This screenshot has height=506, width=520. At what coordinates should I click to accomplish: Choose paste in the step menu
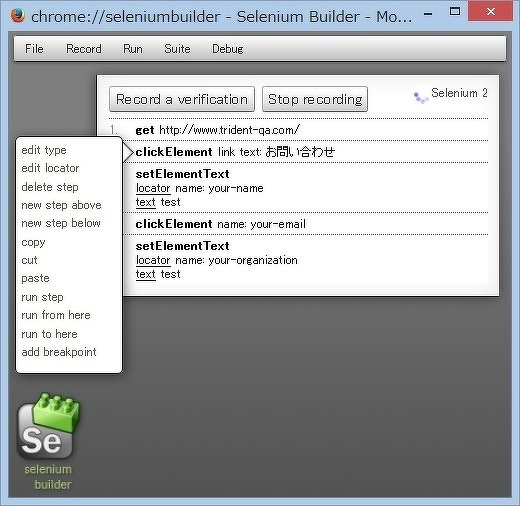pos(35,278)
